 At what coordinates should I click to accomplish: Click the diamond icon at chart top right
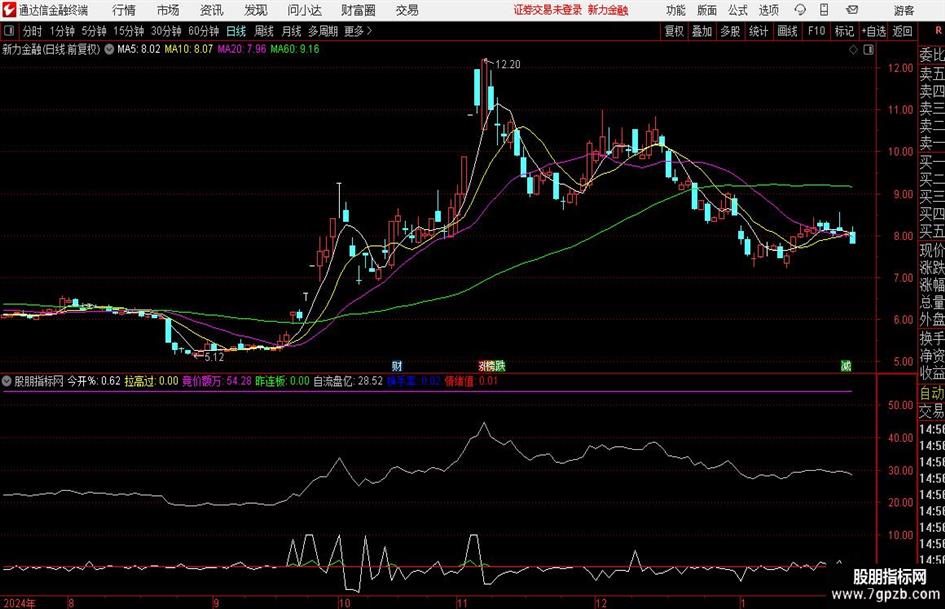(853, 50)
